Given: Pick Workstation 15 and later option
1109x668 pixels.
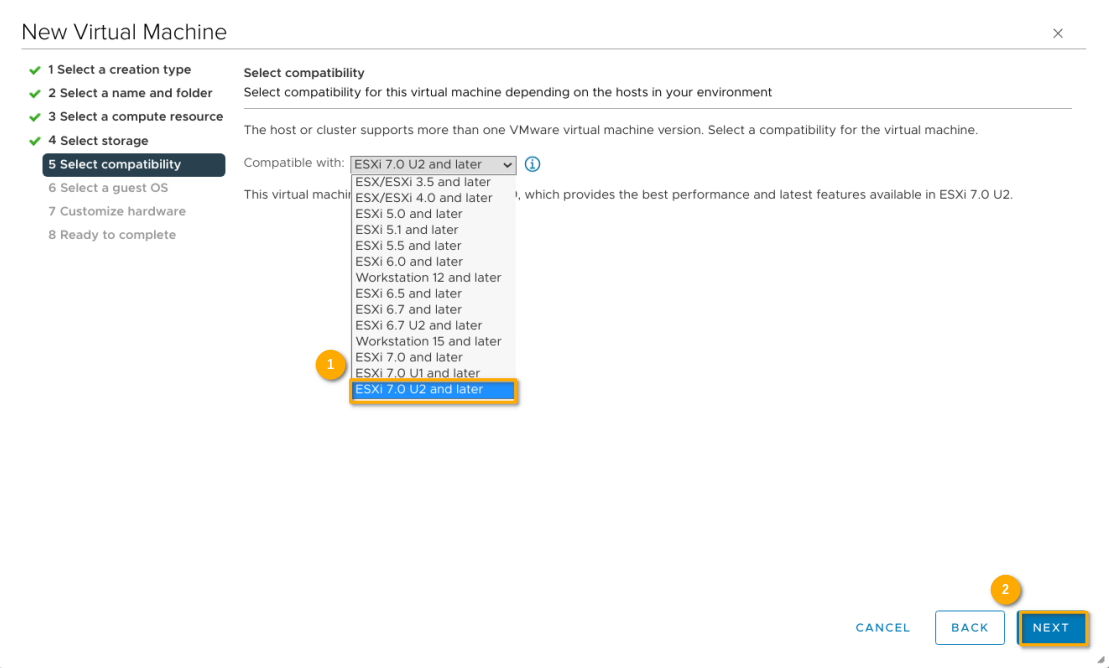Looking at the screenshot, I should click(428, 341).
